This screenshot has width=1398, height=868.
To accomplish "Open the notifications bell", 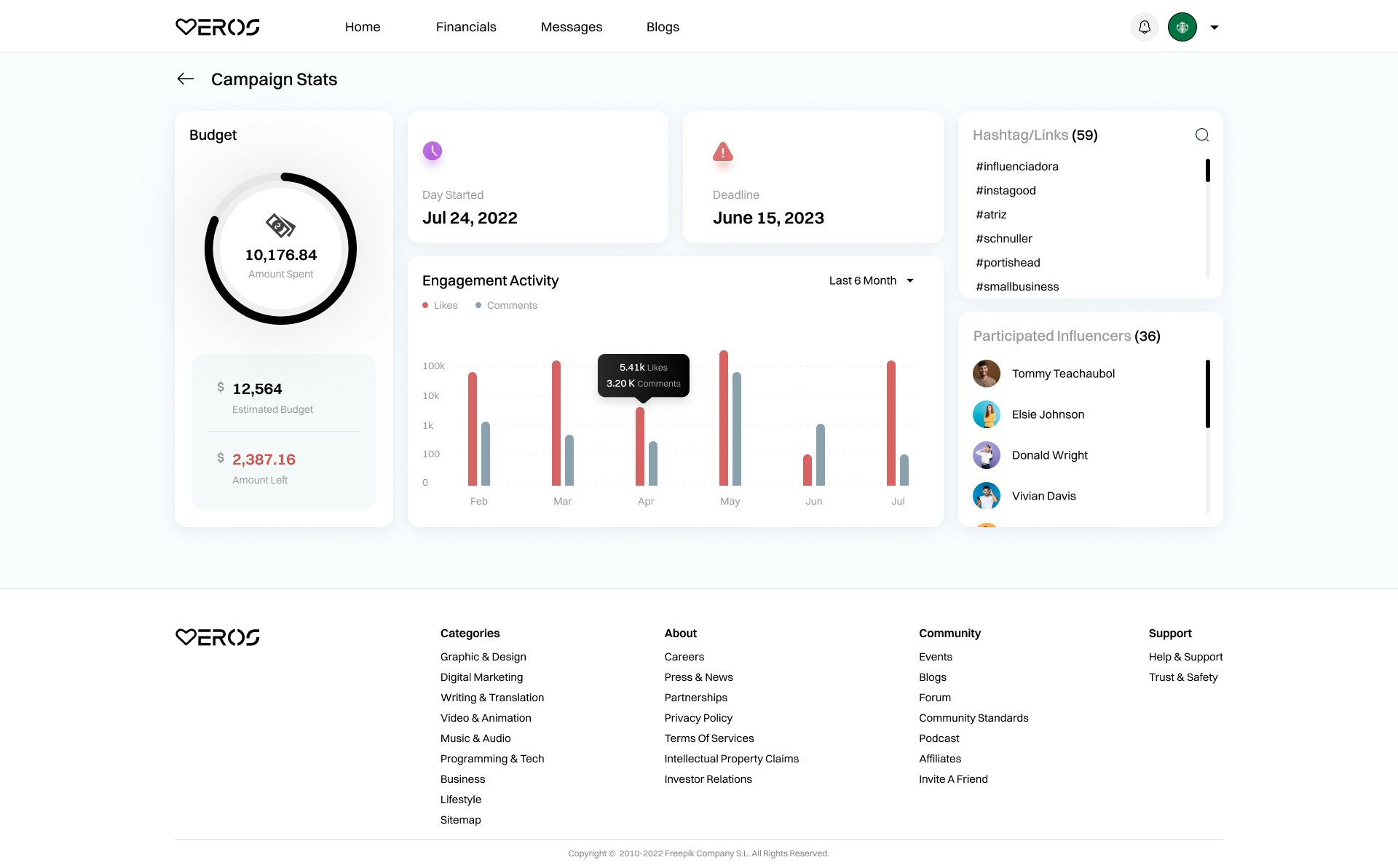I will point(1144,27).
